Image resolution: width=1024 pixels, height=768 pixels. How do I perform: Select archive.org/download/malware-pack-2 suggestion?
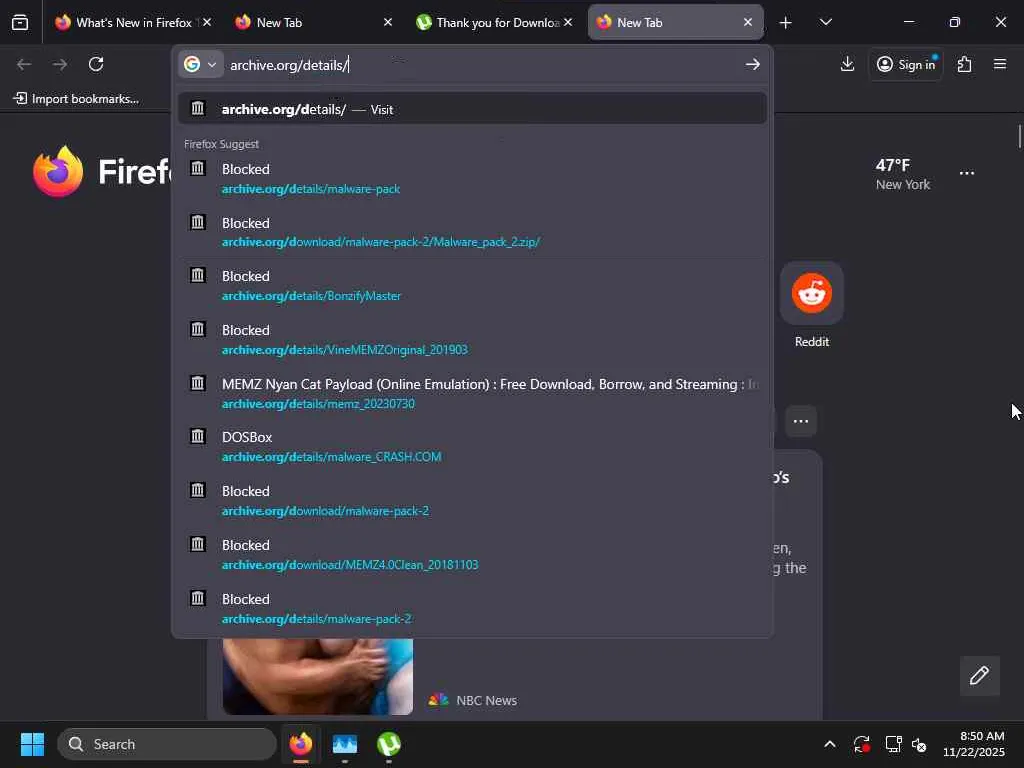point(472,500)
